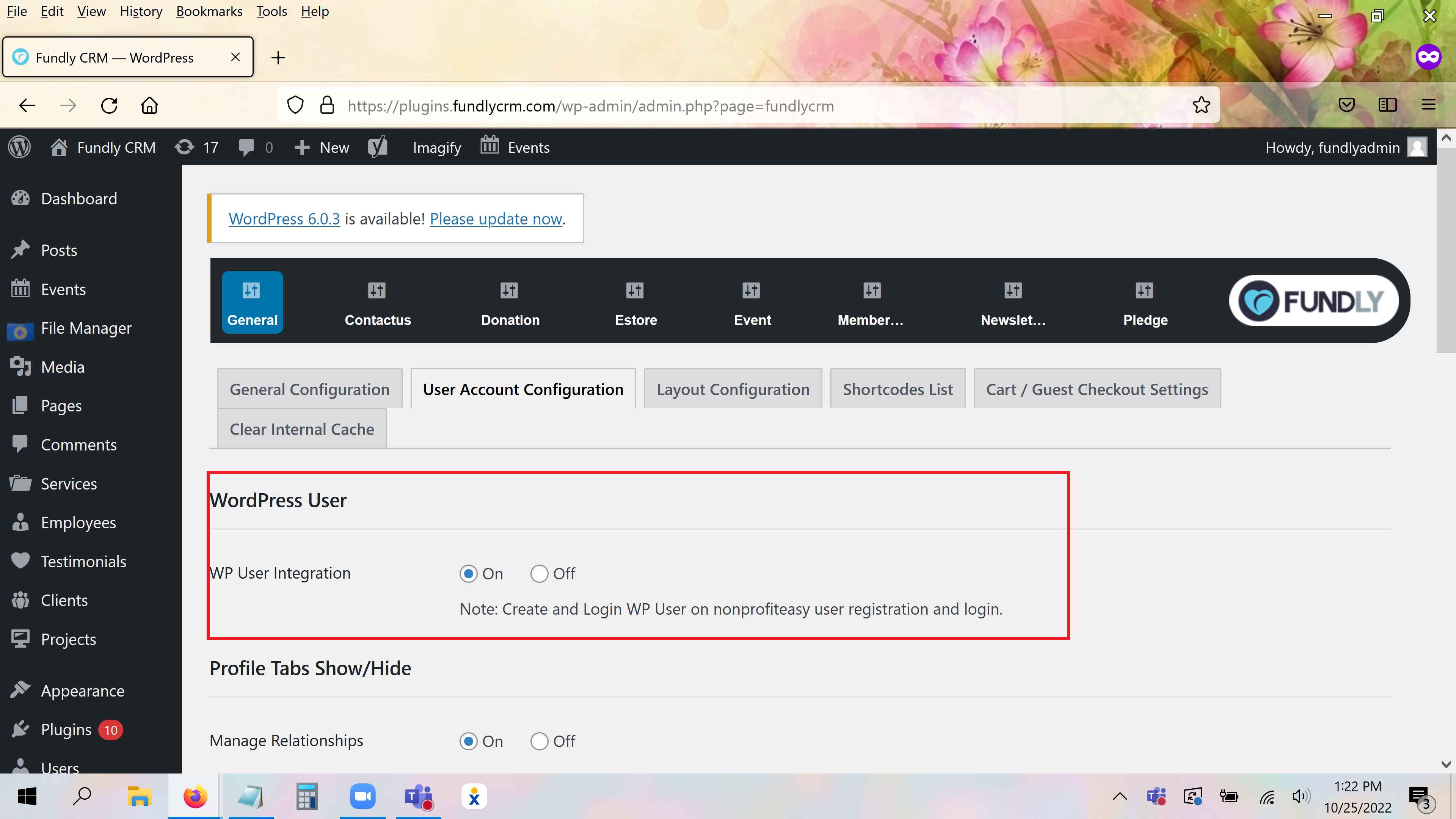The image size is (1456, 819).
Task: Click the Employees person icon
Action: coord(21,522)
